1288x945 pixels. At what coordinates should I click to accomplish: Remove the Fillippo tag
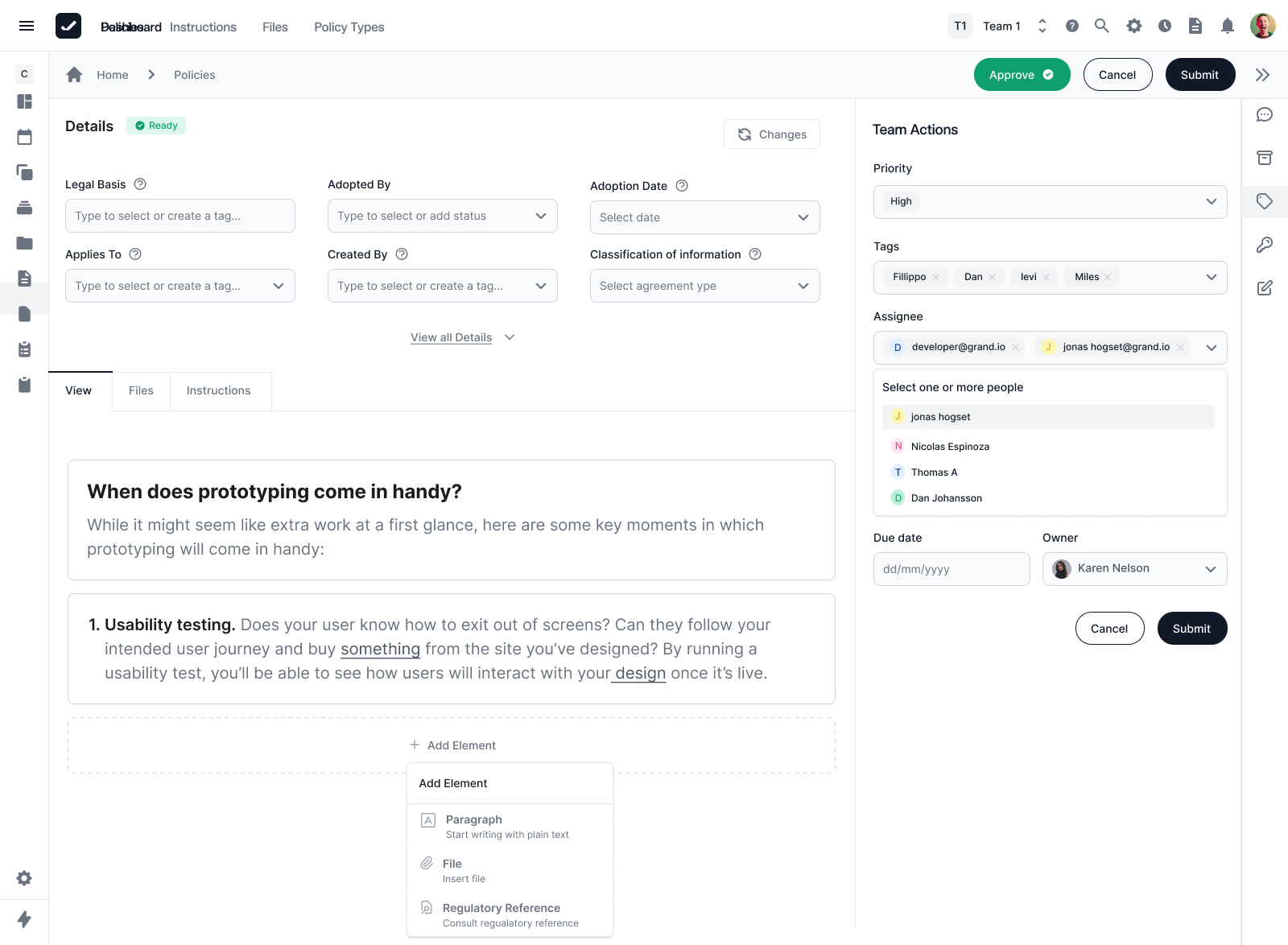936,278
